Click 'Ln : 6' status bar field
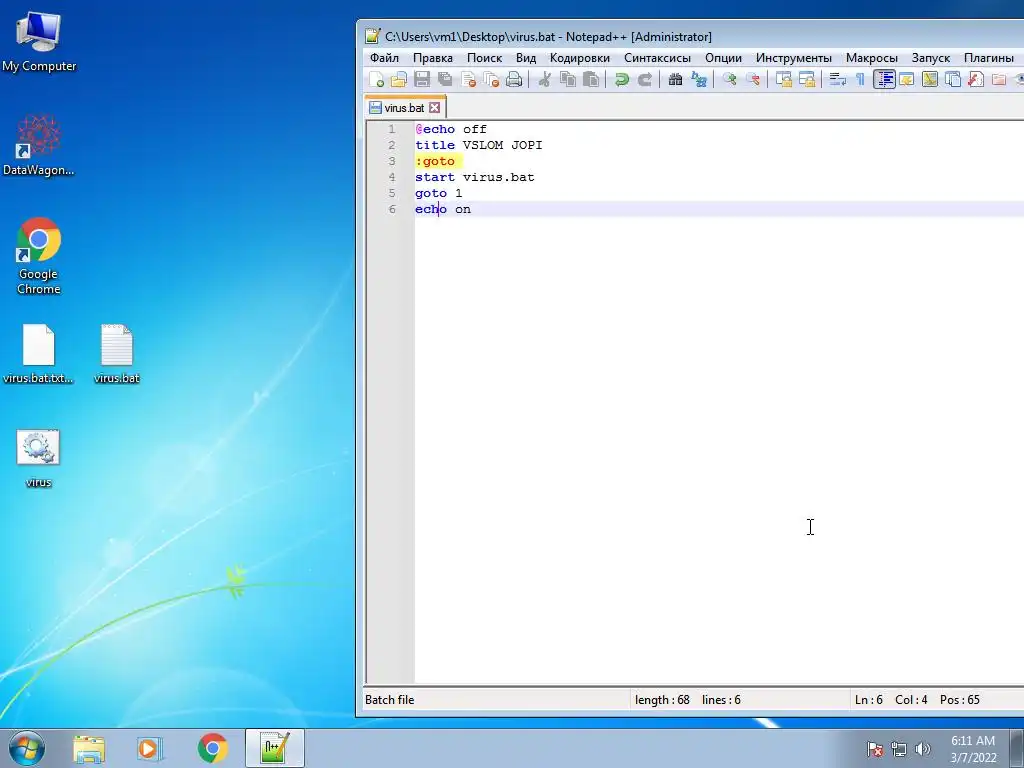Image resolution: width=1024 pixels, height=768 pixels. coord(869,699)
